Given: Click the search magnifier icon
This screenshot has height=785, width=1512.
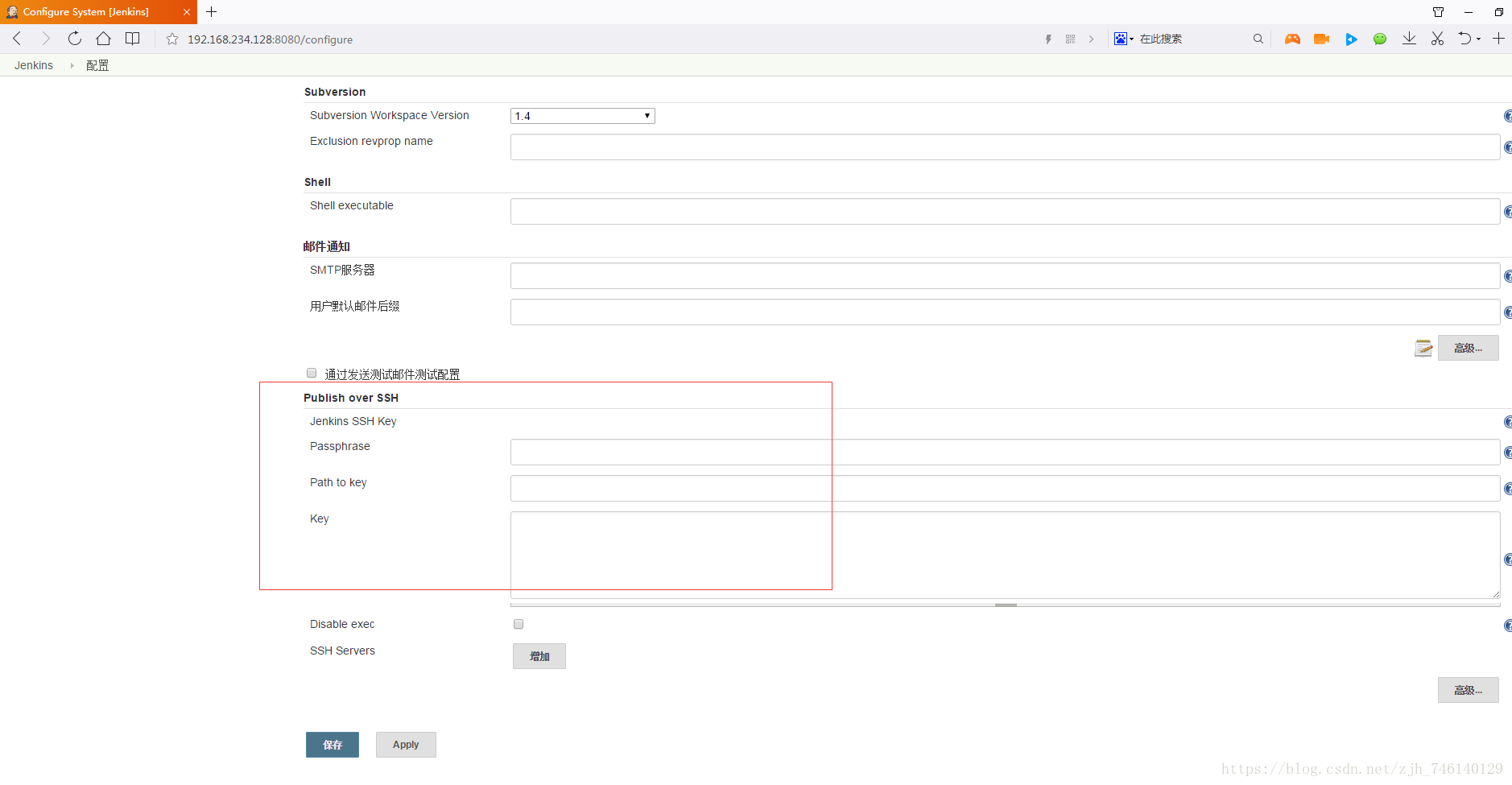Looking at the screenshot, I should tap(1258, 39).
